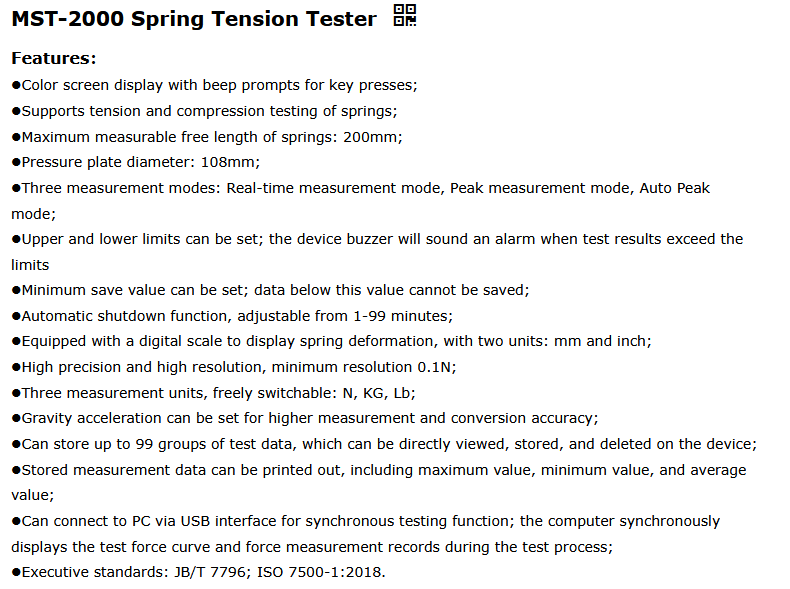Click the 99 groups of test data line
790x589 pixels.
384,444
